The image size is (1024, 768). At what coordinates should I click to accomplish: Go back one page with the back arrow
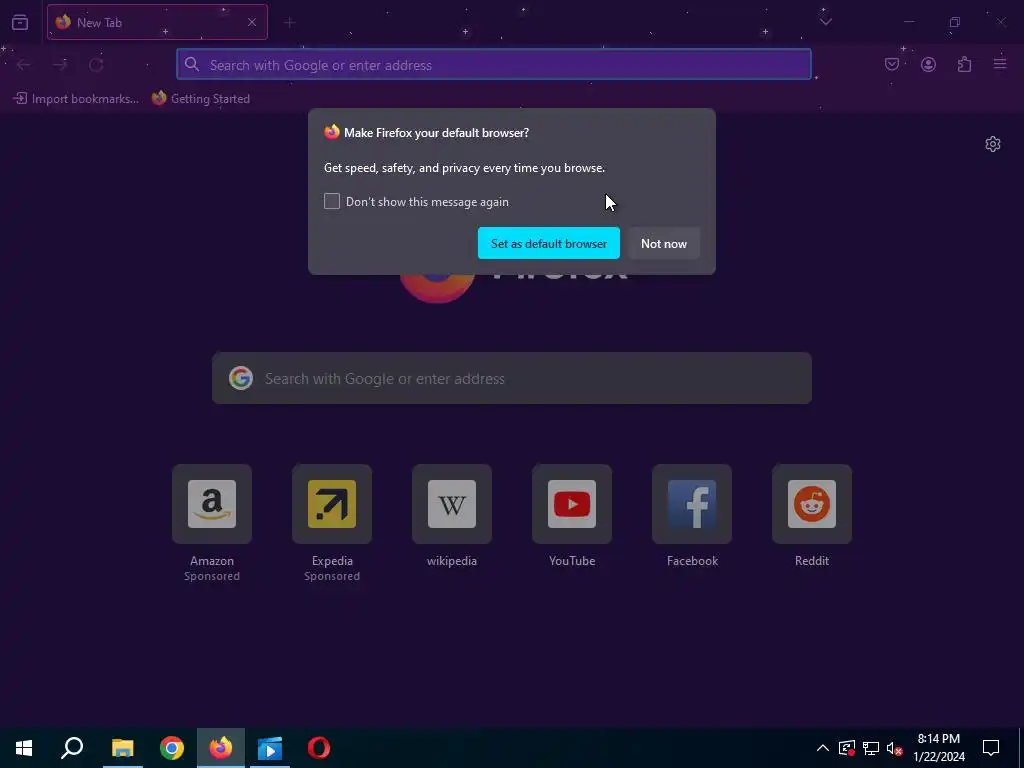click(x=24, y=65)
